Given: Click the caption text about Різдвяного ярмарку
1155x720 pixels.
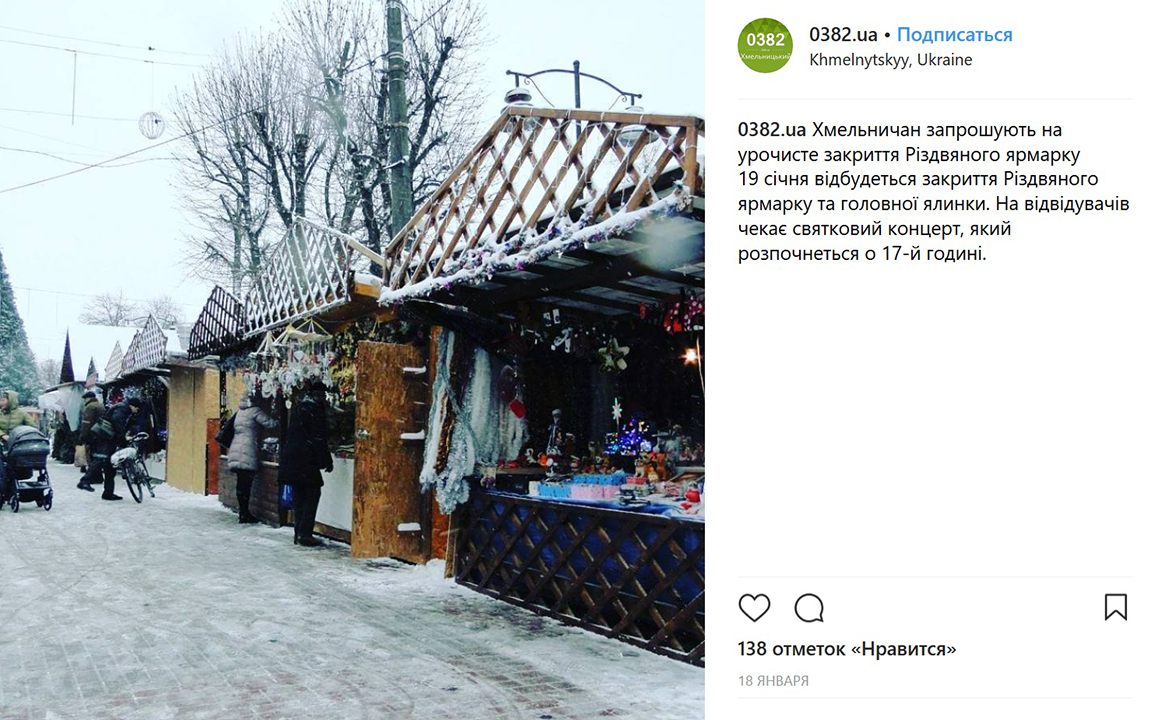Looking at the screenshot, I should pyautogui.click(x=933, y=192).
